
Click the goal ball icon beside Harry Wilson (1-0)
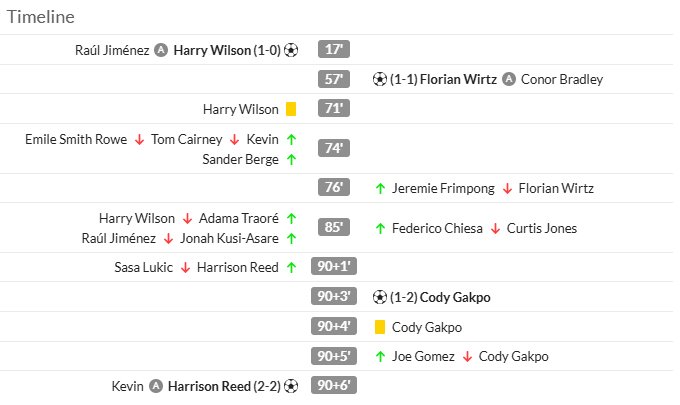tap(291, 50)
